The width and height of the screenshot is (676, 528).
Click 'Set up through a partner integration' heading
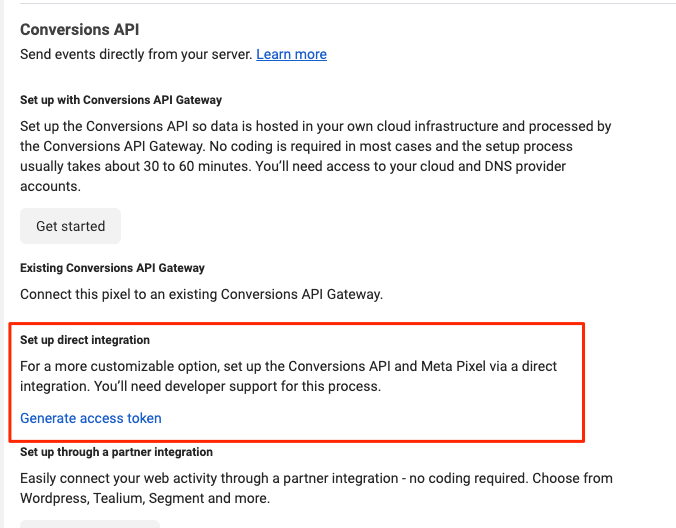[116, 452]
